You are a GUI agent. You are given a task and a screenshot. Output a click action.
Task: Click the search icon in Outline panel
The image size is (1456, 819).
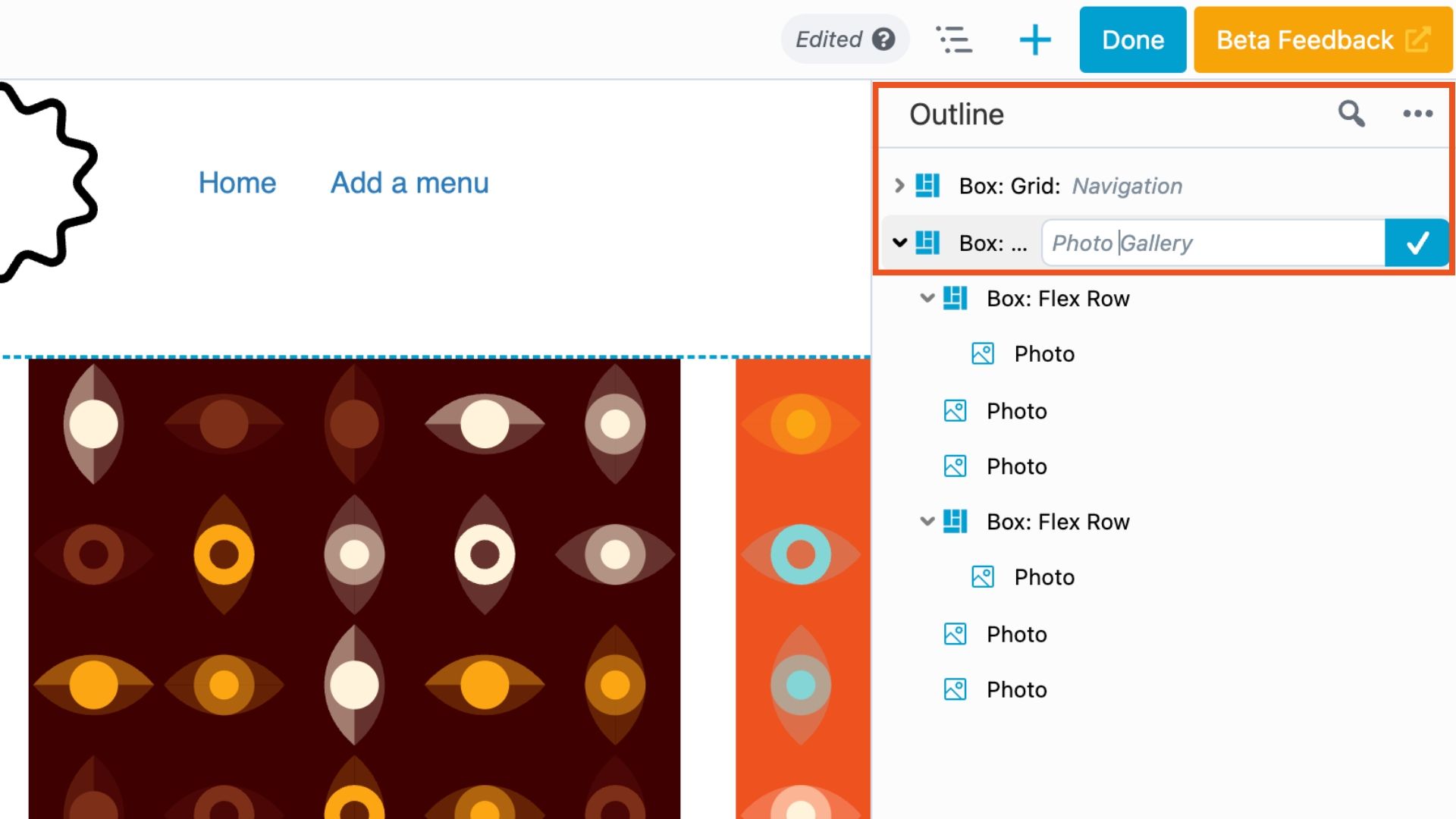click(1351, 114)
